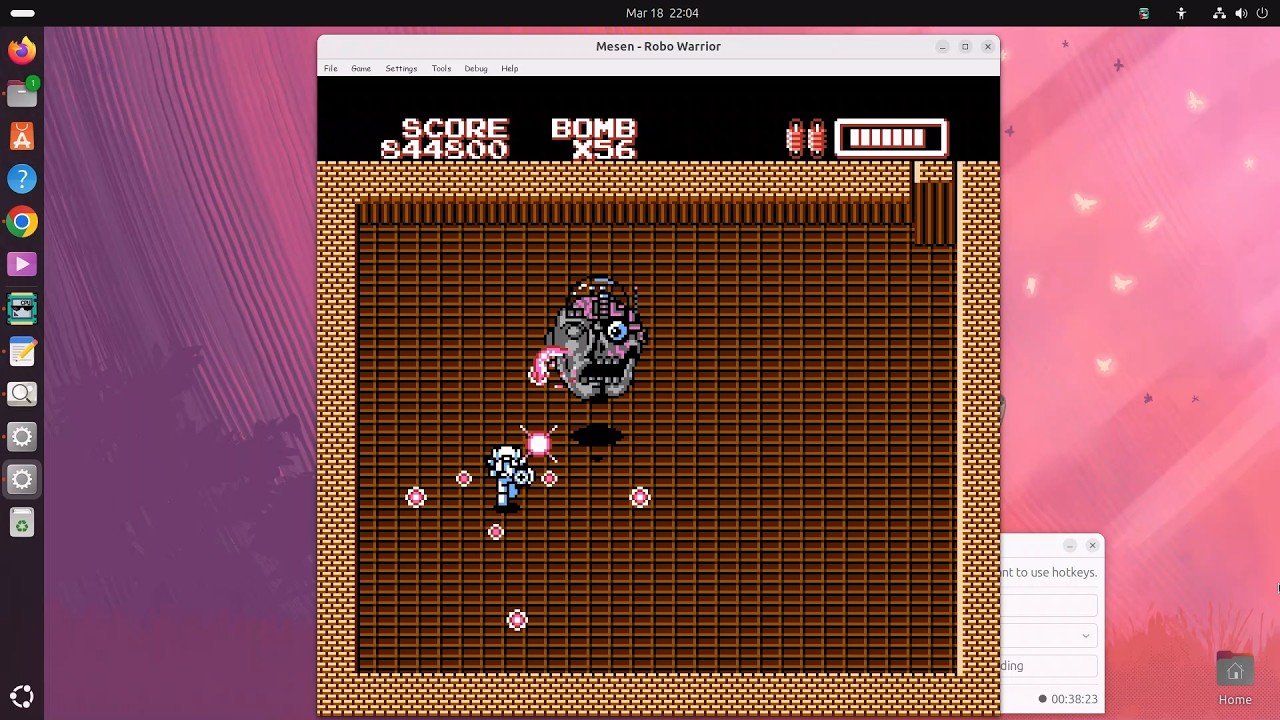Click the green tray indicator icon
Viewport: 1280px width, 720px height.
1144,13
